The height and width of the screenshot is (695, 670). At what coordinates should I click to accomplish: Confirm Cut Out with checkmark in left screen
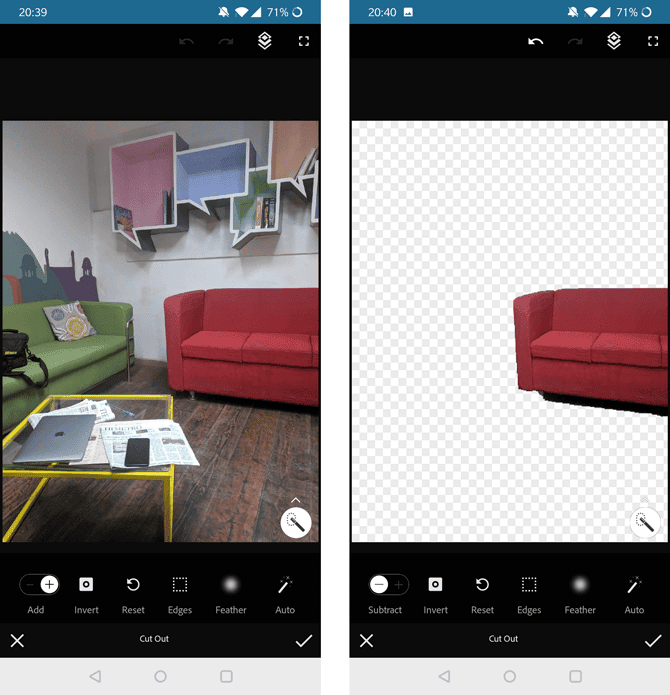coord(304,640)
